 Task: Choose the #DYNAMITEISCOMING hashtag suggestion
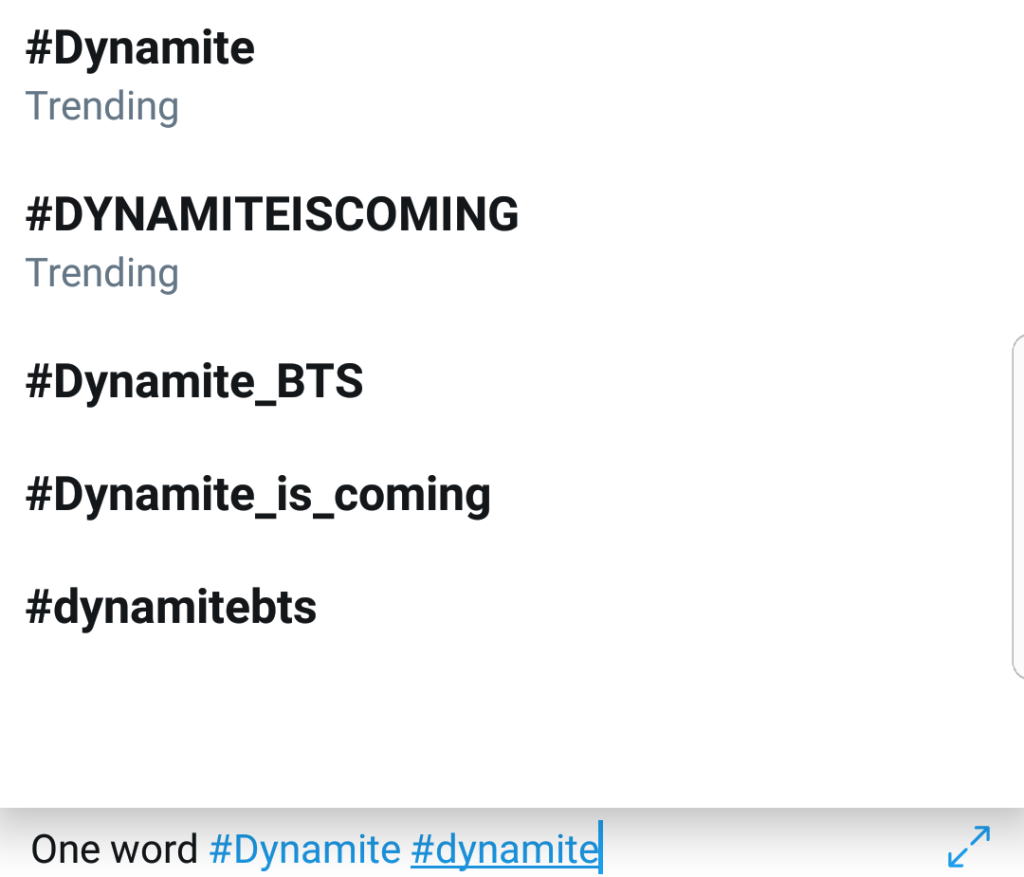coord(272,214)
